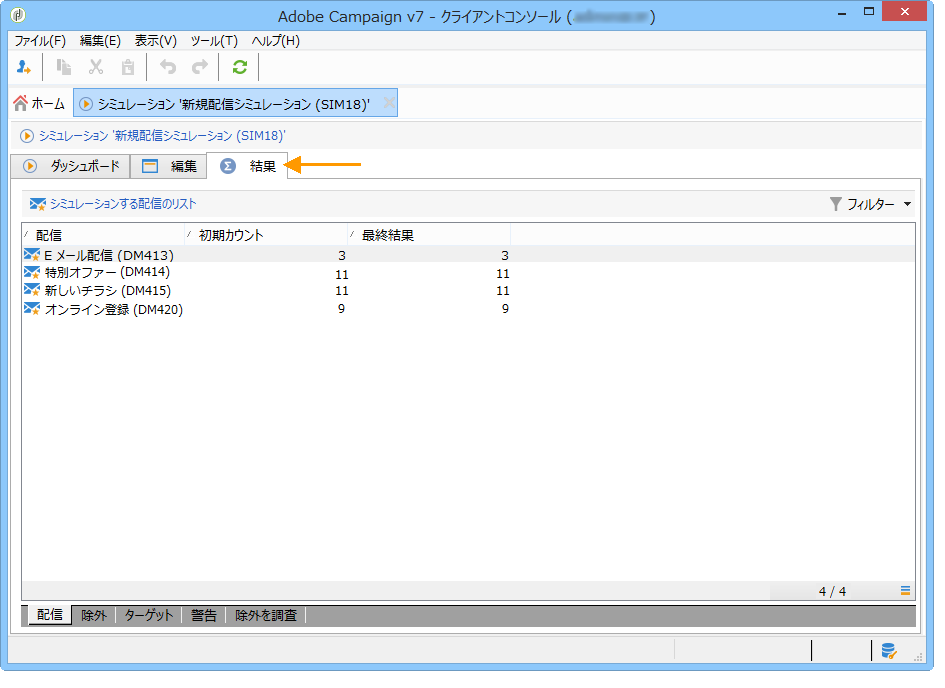
Task: Select the 結果 tab
Action: click(x=247, y=166)
